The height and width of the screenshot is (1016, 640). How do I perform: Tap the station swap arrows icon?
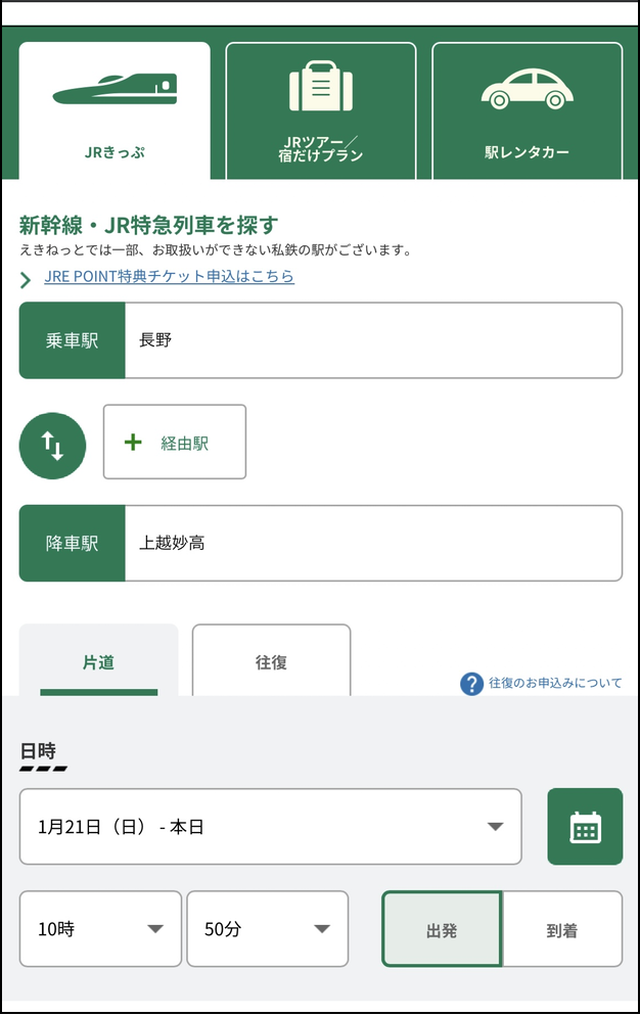pyautogui.click(x=52, y=445)
